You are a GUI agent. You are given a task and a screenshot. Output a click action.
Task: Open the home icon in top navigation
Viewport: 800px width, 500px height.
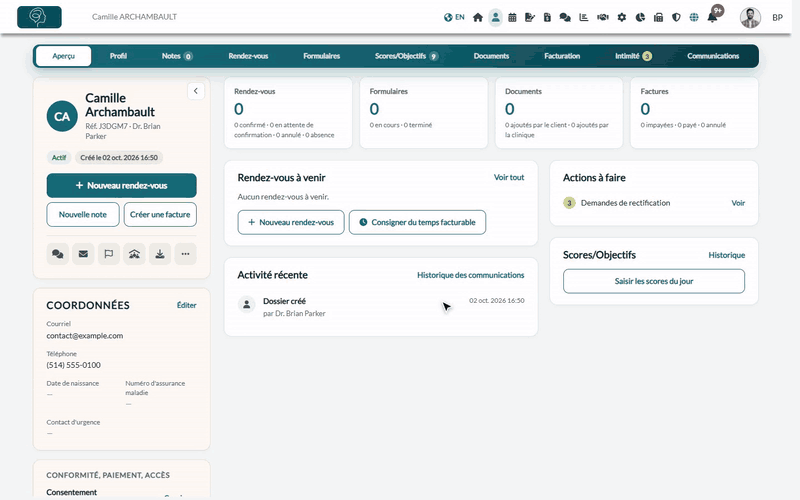coord(478,17)
